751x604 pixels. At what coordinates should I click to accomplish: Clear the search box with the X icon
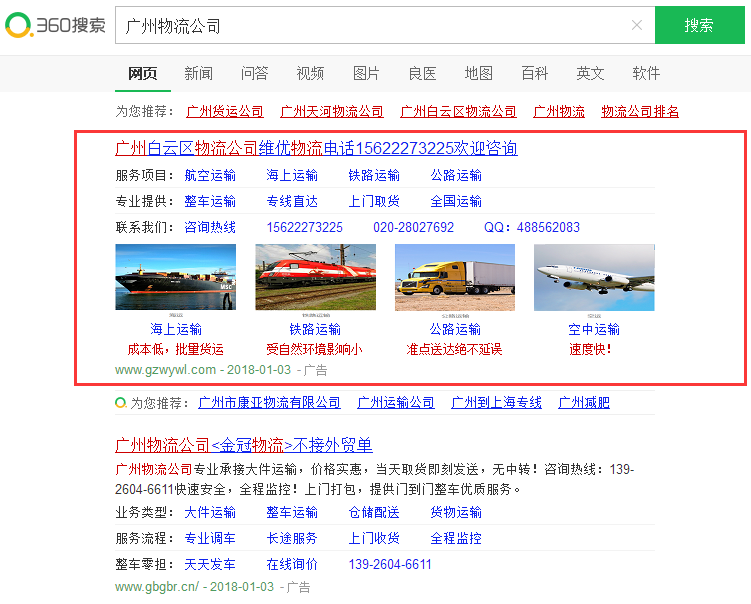[x=637, y=25]
